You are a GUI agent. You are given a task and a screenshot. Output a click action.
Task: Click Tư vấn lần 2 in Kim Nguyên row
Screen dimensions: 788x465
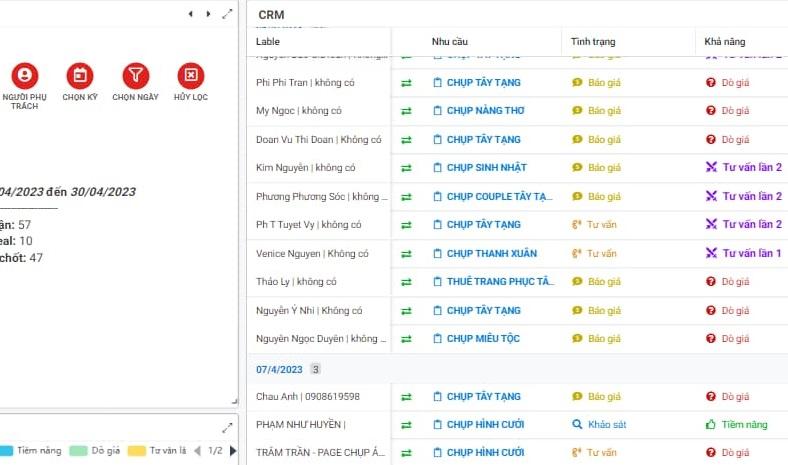tap(744, 167)
